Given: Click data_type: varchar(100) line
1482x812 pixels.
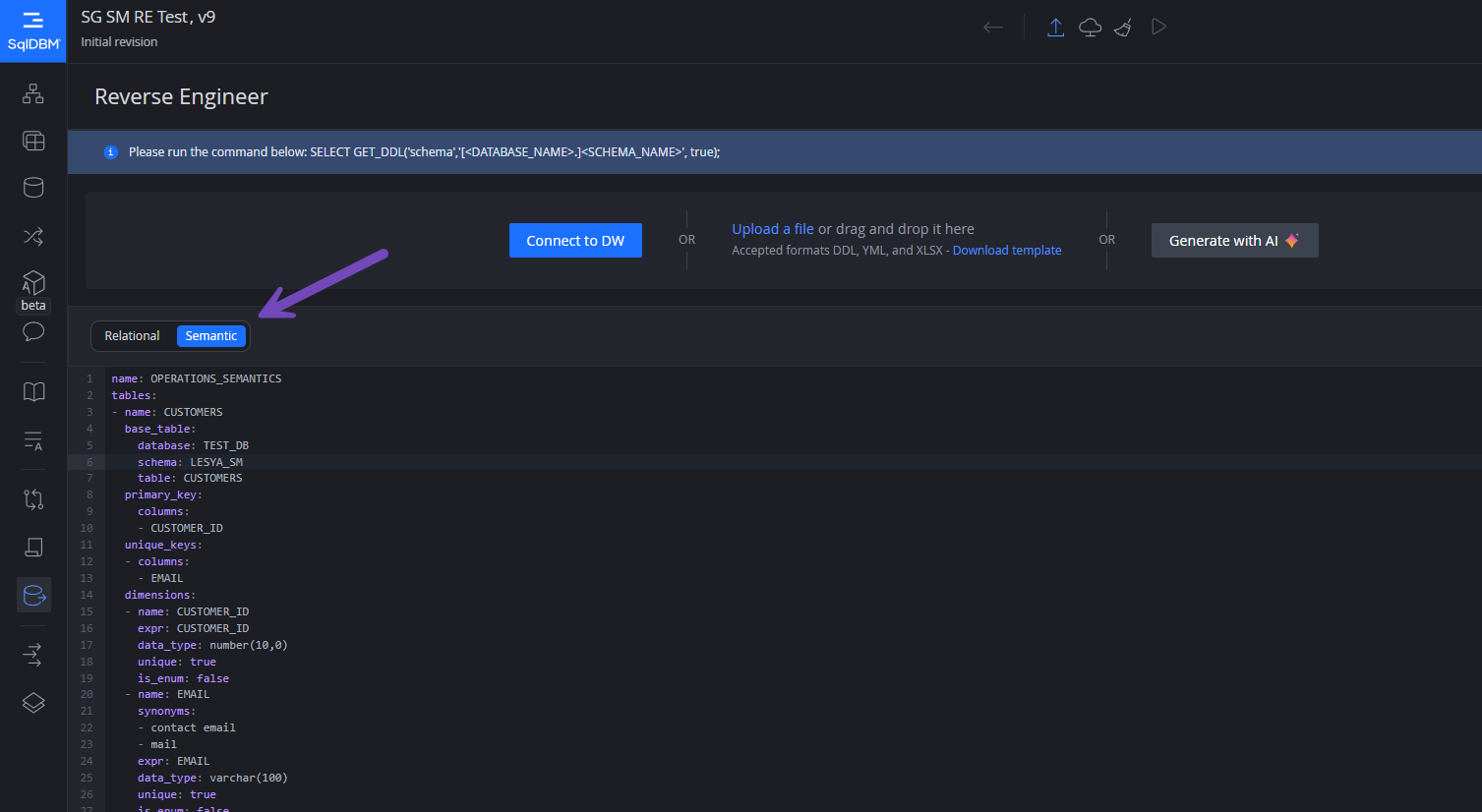Looking at the screenshot, I should [212, 778].
